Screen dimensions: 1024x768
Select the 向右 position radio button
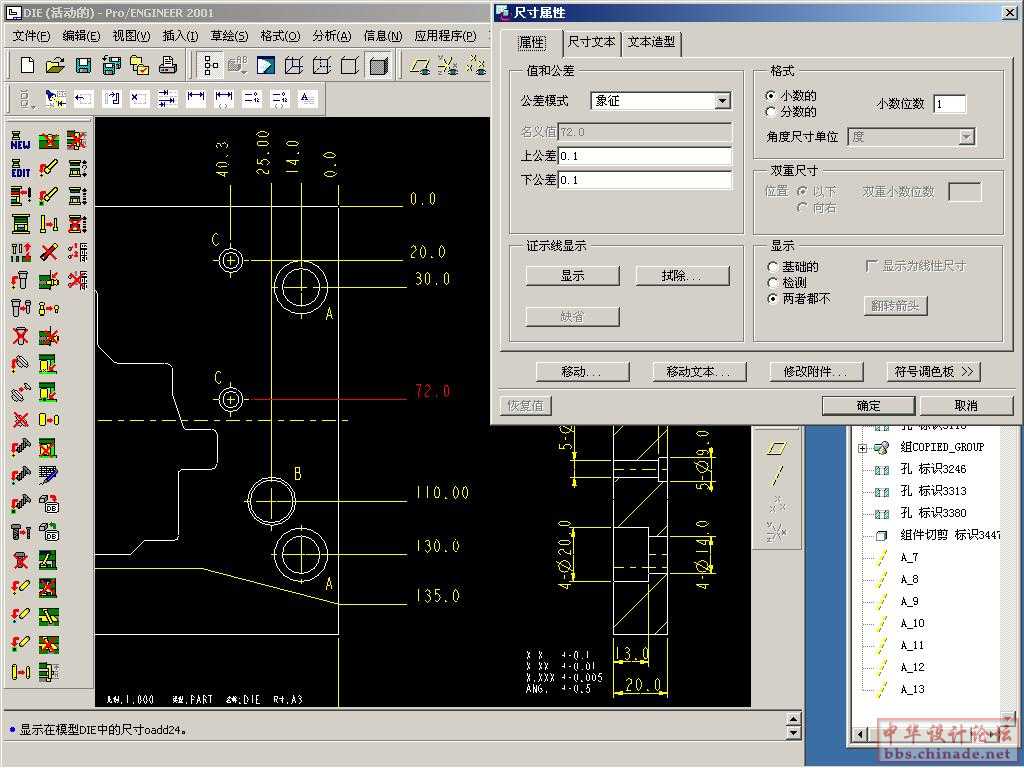pos(802,207)
